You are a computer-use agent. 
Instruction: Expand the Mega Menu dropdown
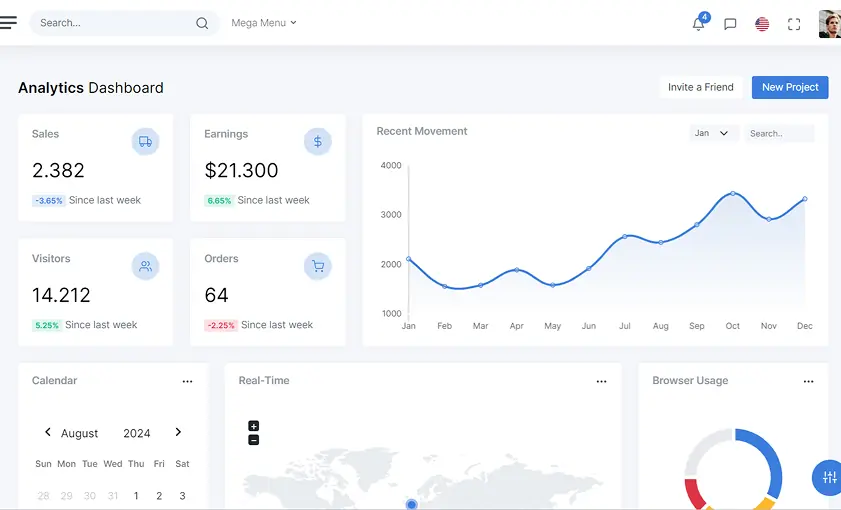[264, 23]
